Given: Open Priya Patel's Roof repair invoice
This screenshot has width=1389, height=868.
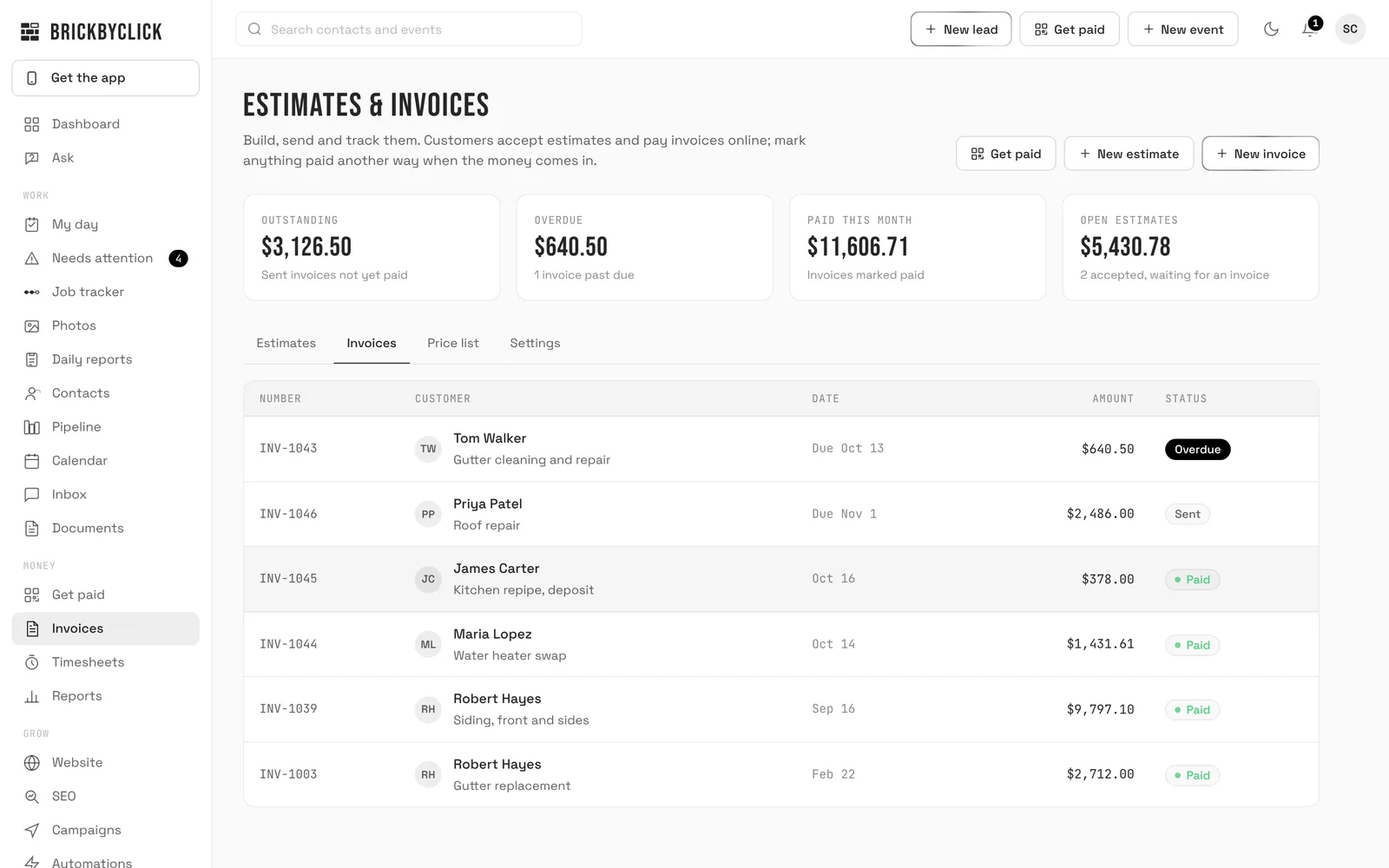Looking at the screenshot, I should [781, 514].
